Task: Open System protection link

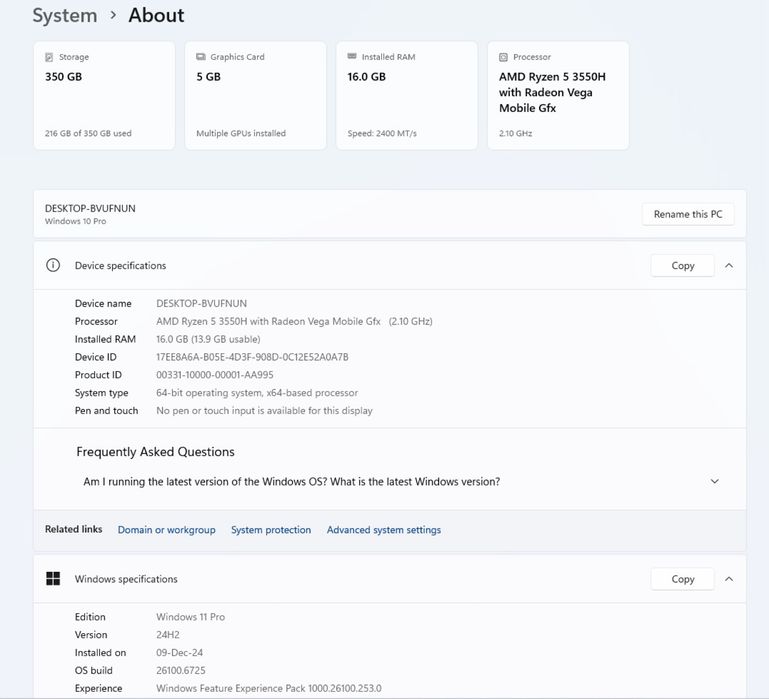Action: [271, 530]
